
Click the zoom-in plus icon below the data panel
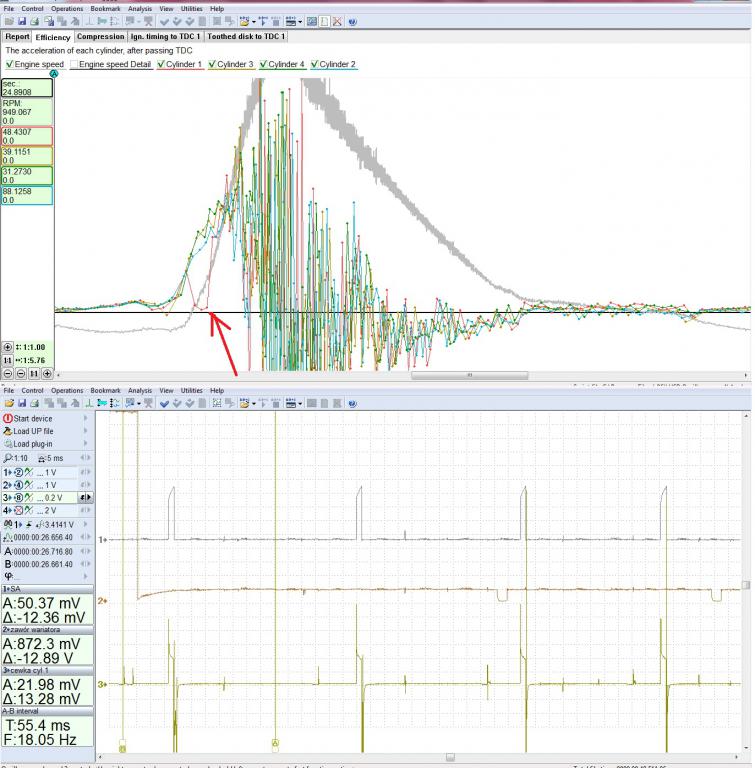(x=8, y=346)
